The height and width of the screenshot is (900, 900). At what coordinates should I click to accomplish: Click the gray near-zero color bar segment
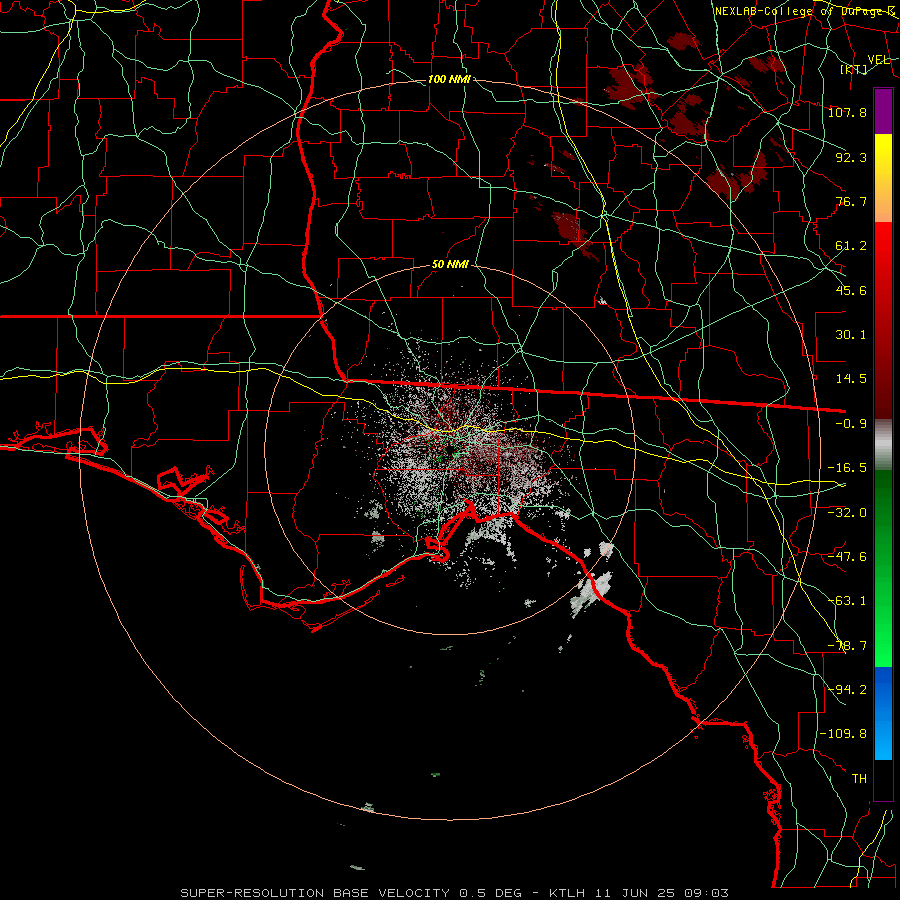[x=883, y=445]
